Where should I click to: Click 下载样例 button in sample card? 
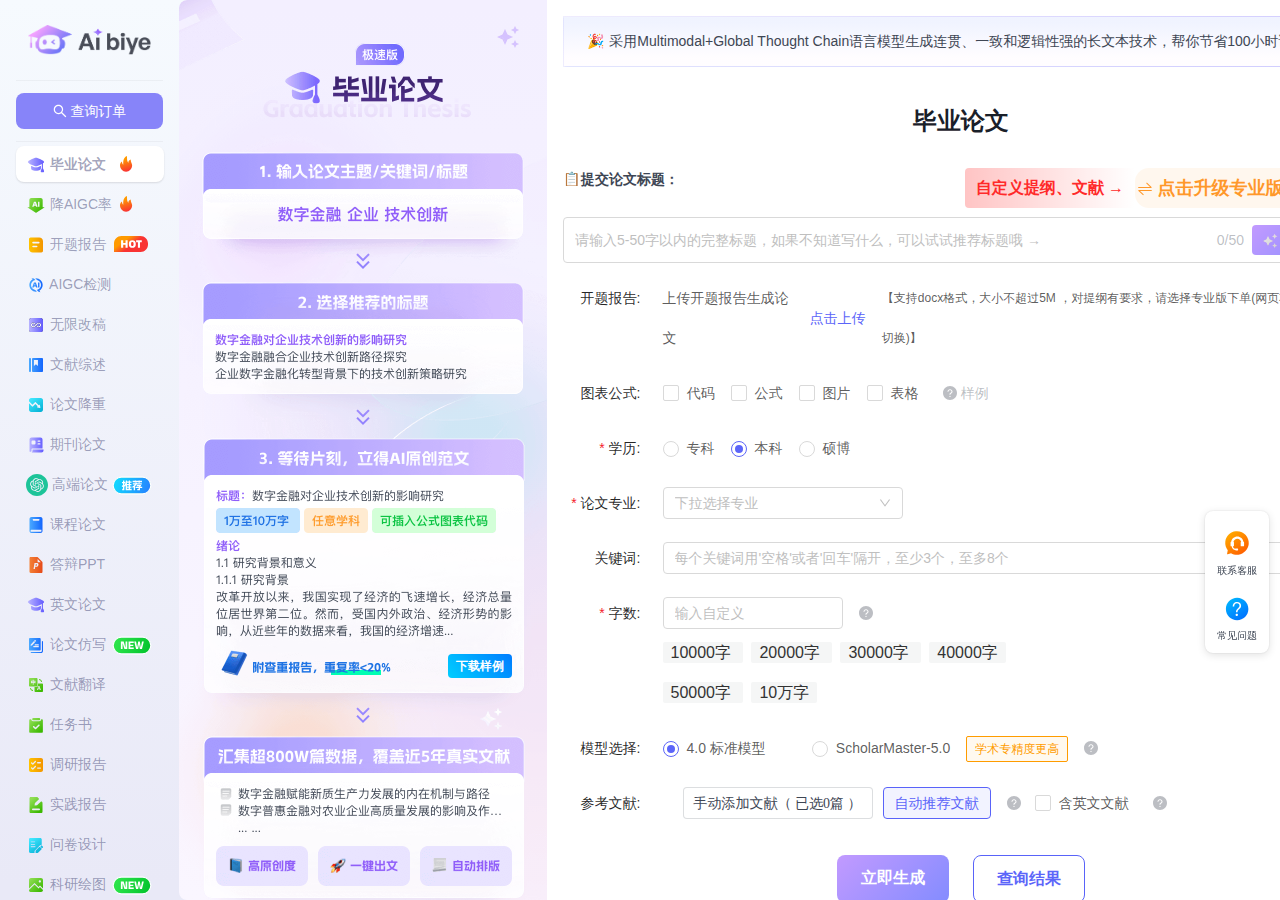480,666
